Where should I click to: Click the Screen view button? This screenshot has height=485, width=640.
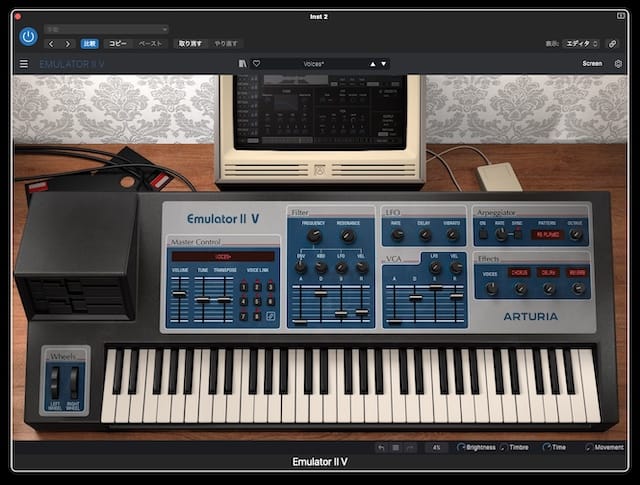tap(592, 64)
